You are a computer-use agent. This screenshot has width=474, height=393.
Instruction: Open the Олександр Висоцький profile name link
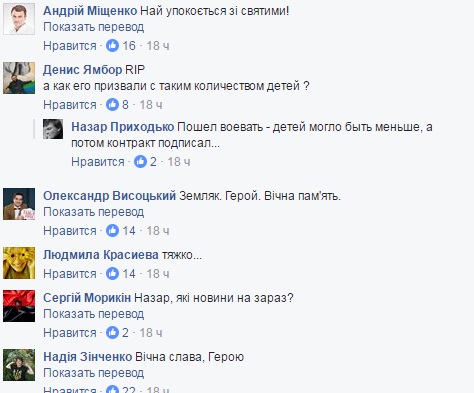(110, 196)
